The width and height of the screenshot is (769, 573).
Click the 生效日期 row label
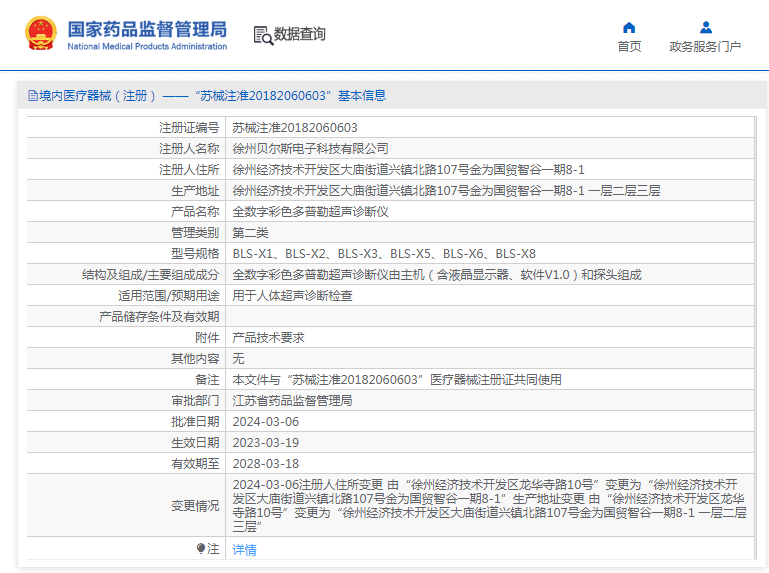click(x=195, y=443)
